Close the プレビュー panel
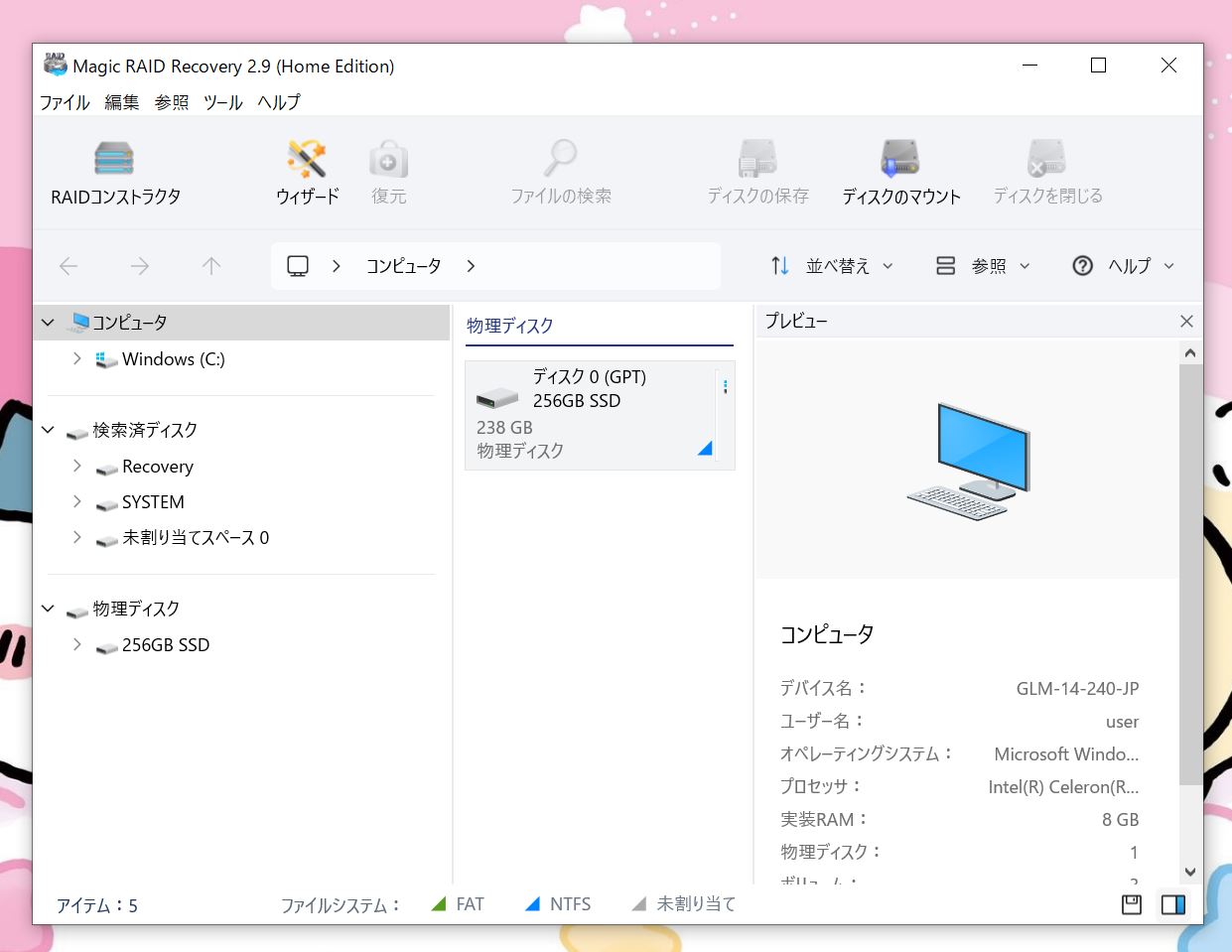This screenshot has width=1232, height=952. (1186, 322)
